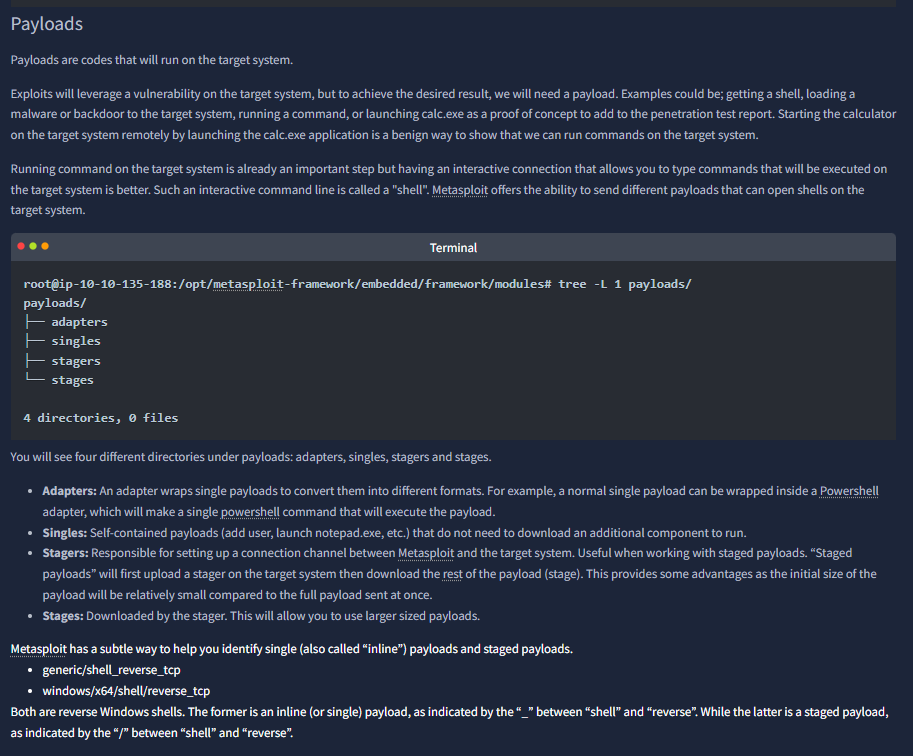Click the underlined word rest in Stagers bullet
The width and height of the screenshot is (913, 756).
[x=452, y=574]
